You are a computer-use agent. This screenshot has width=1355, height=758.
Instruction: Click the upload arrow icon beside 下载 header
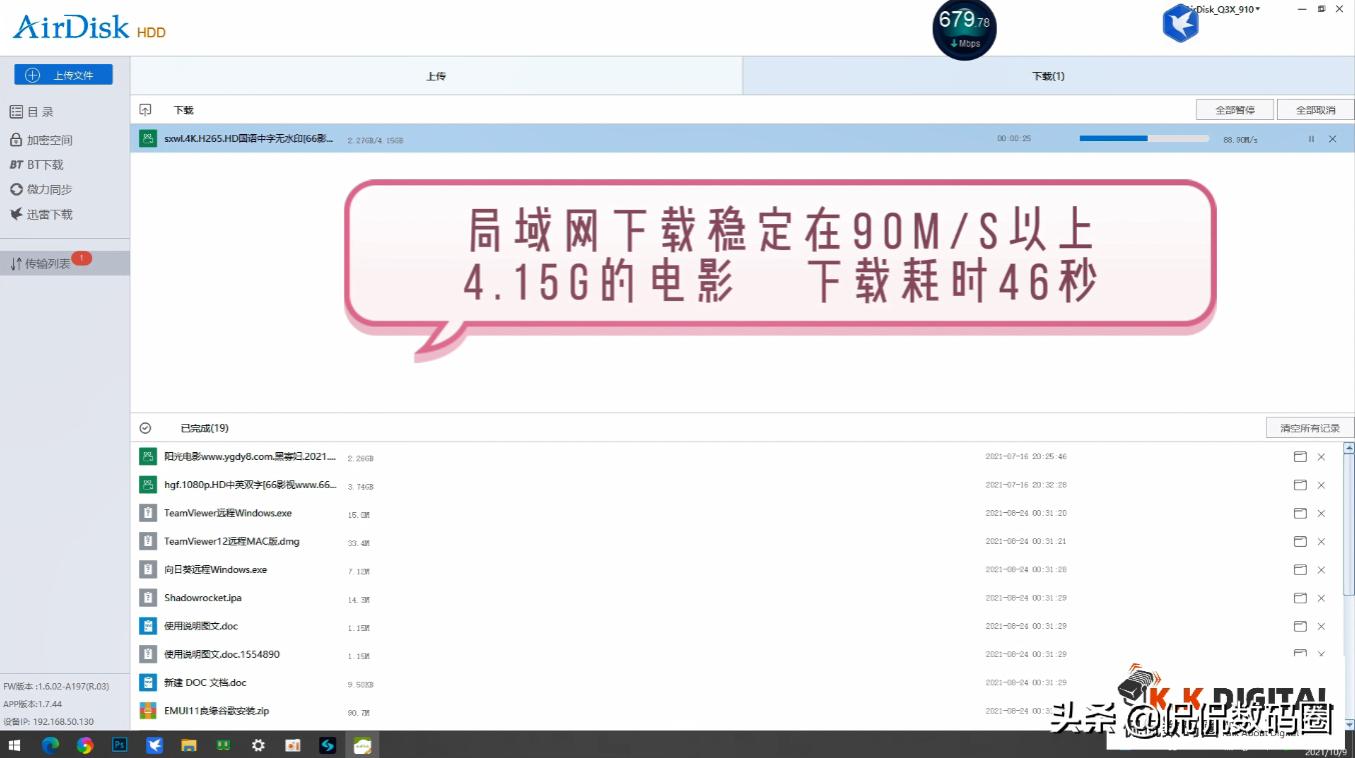tap(147, 109)
